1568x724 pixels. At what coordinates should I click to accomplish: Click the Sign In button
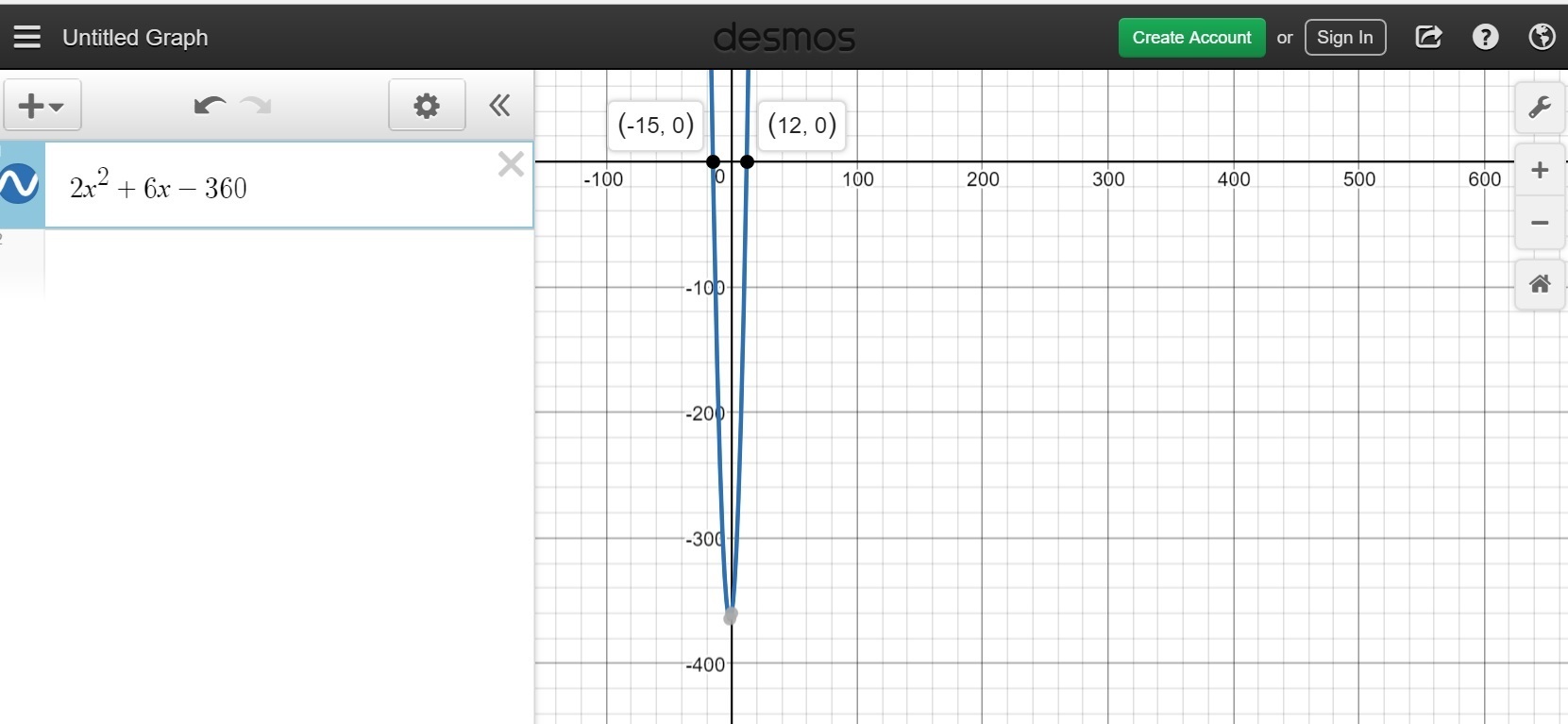(1345, 38)
